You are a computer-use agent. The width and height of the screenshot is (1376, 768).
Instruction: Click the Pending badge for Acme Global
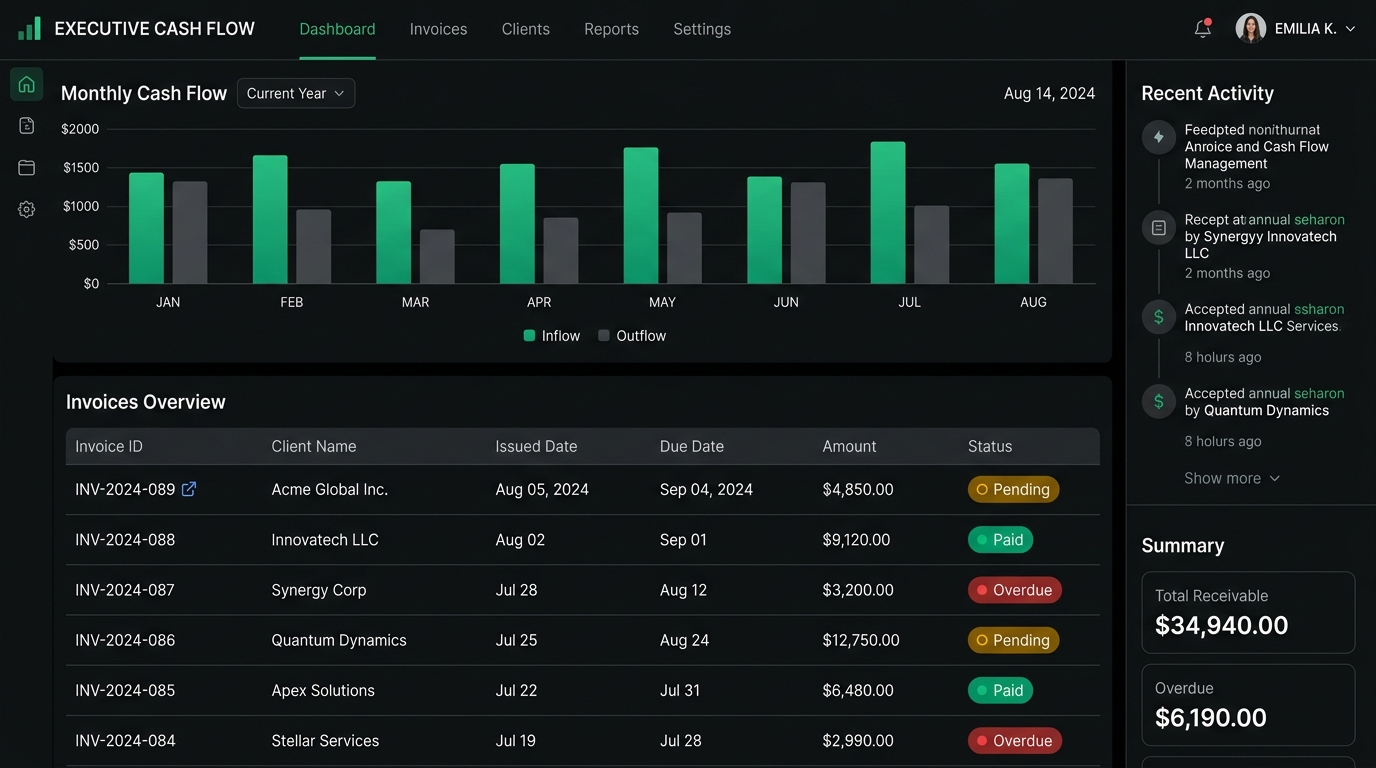(x=1013, y=489)
